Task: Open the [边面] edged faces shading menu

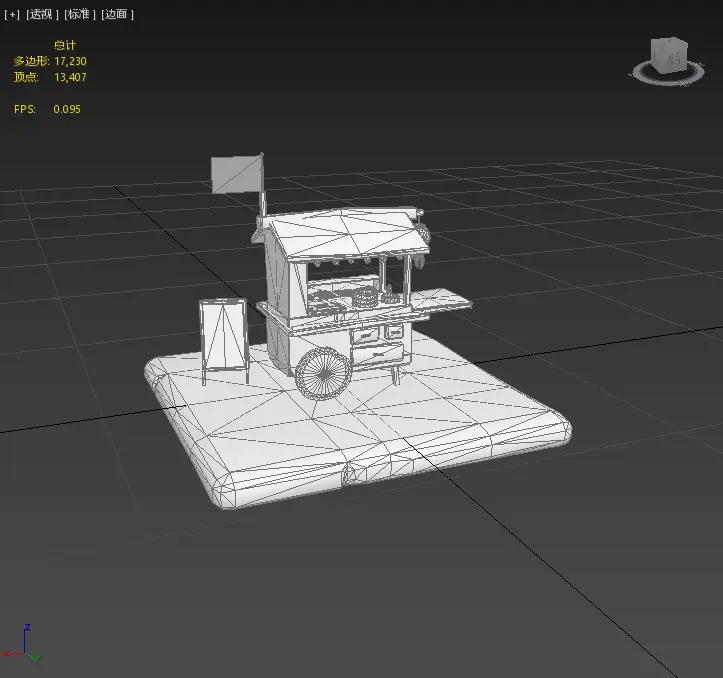Action: pyautogui.click(x=117, y=14)
